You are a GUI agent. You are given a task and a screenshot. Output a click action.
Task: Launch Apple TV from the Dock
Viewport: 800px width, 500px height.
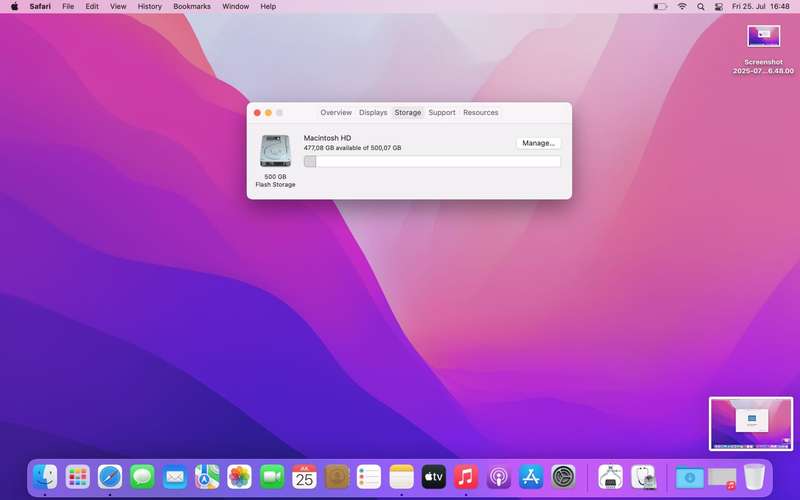(434, 477)
